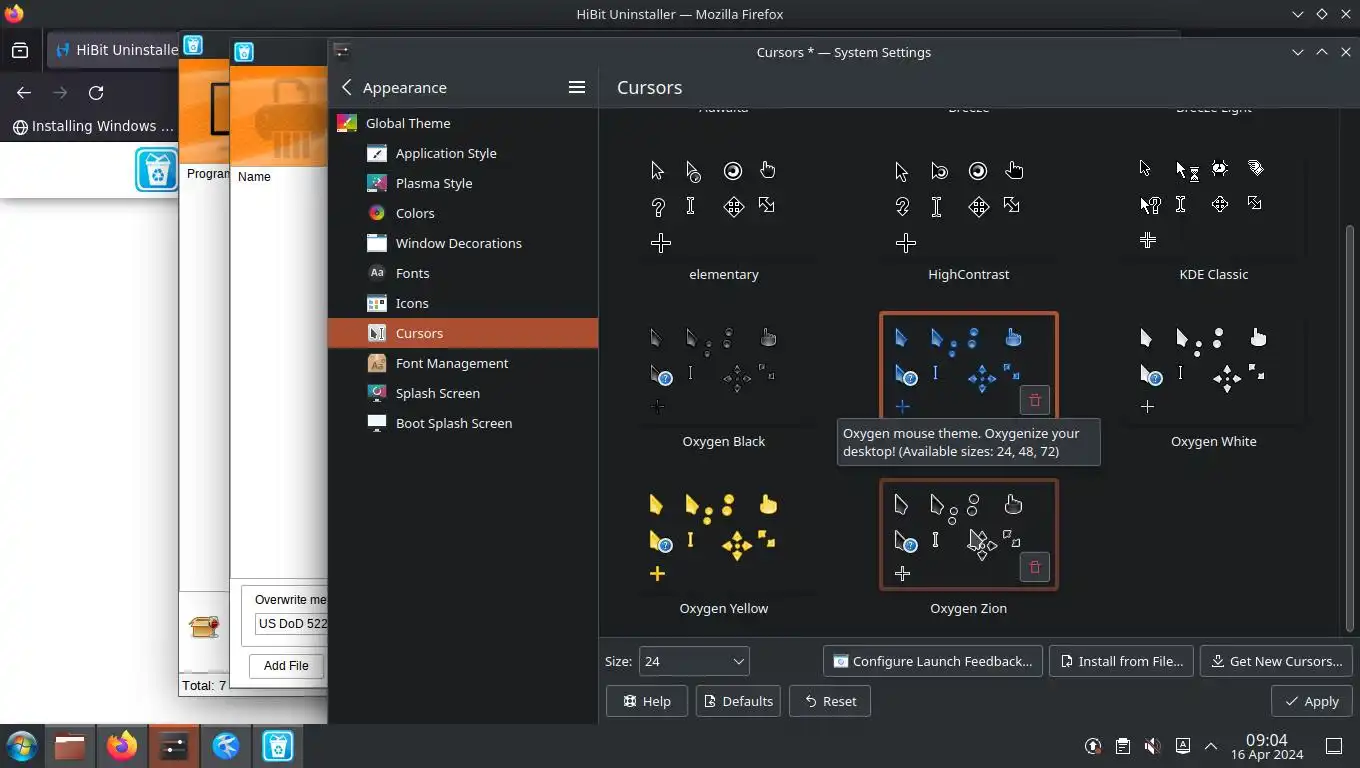Open the sidebar hamburger menu
The width and height of the screenshot is (1360, 768).
click(x=577, y=88)
